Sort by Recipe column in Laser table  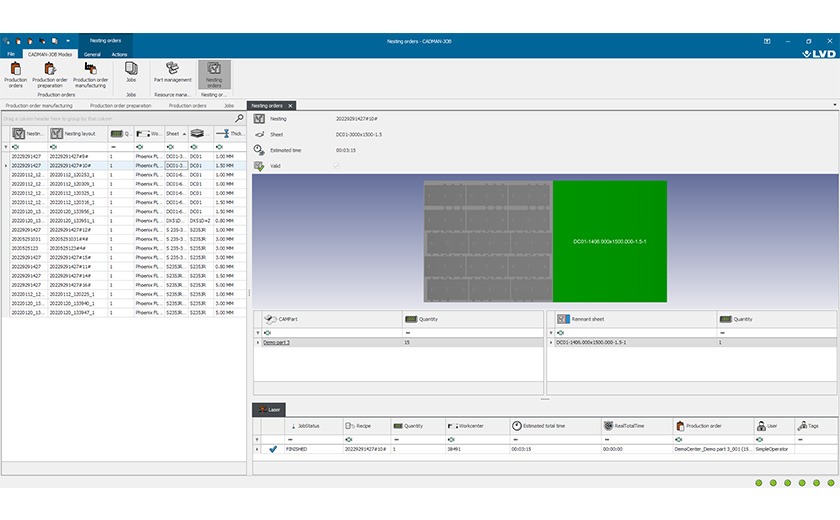366,426
